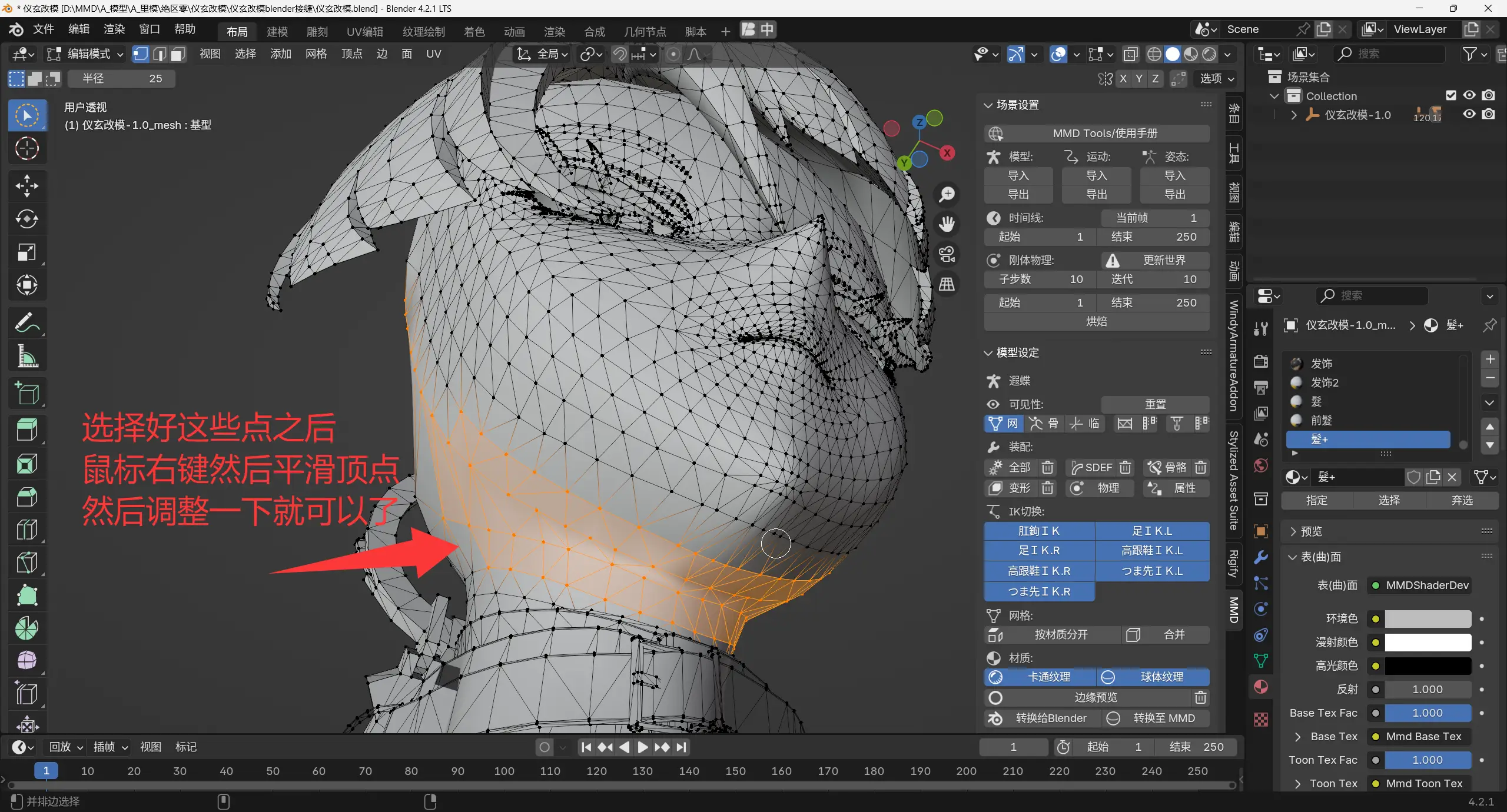Select the Move tool in toolbar
The height and width of the screenshot is (812, 1507).
(x=26, y=186)
